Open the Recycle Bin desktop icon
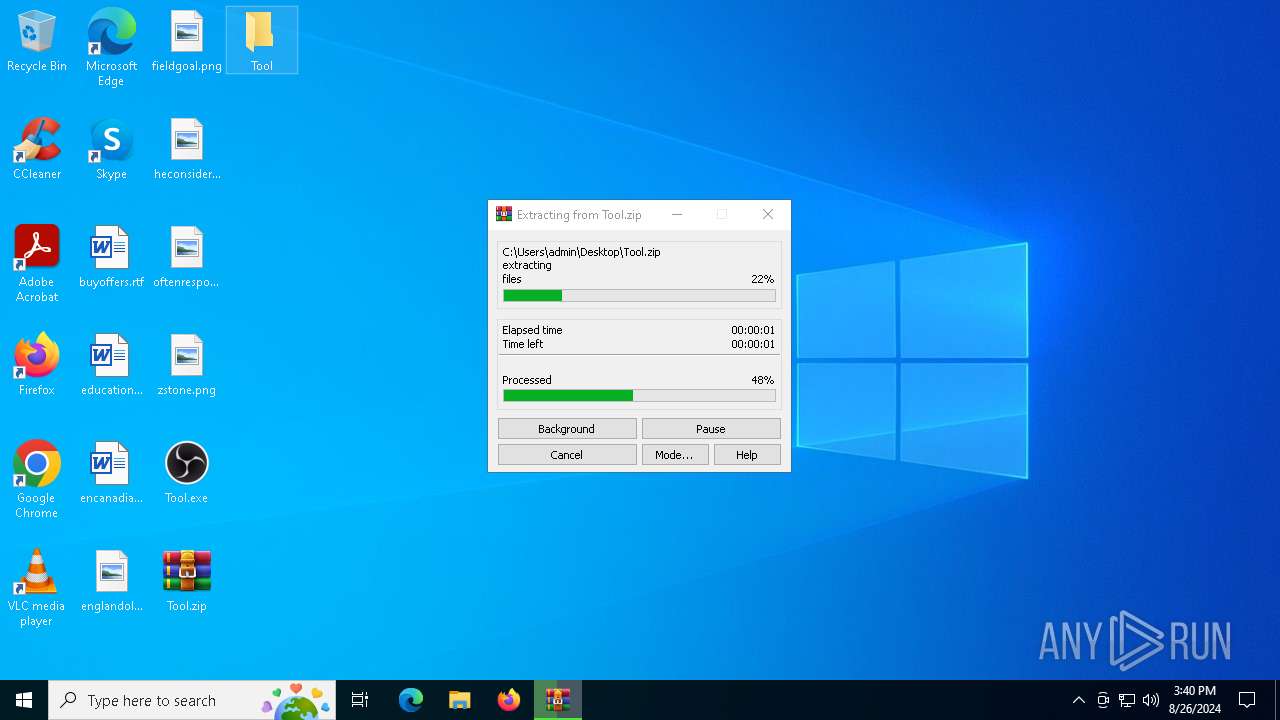Image resolution: width=1280 pixels, height=720 pixels. [x=37, y=42]
